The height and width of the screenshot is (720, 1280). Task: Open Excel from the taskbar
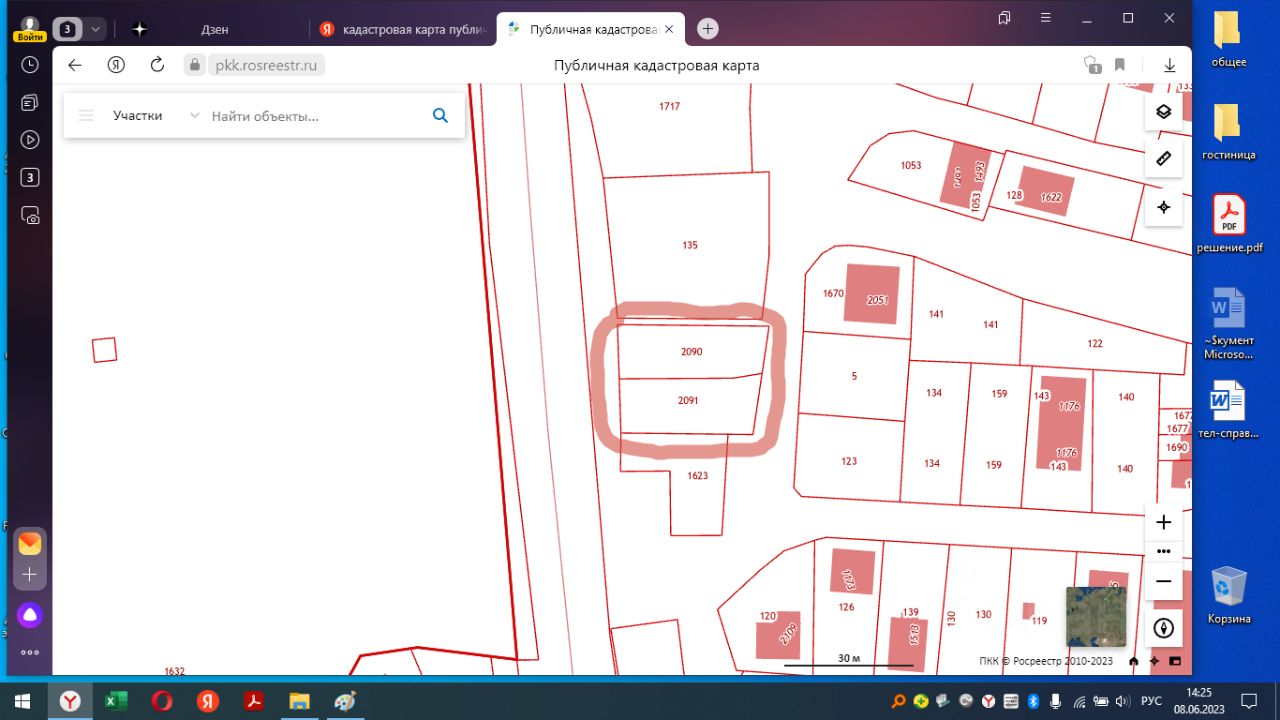pyautogui.click(x=116, y=701)
